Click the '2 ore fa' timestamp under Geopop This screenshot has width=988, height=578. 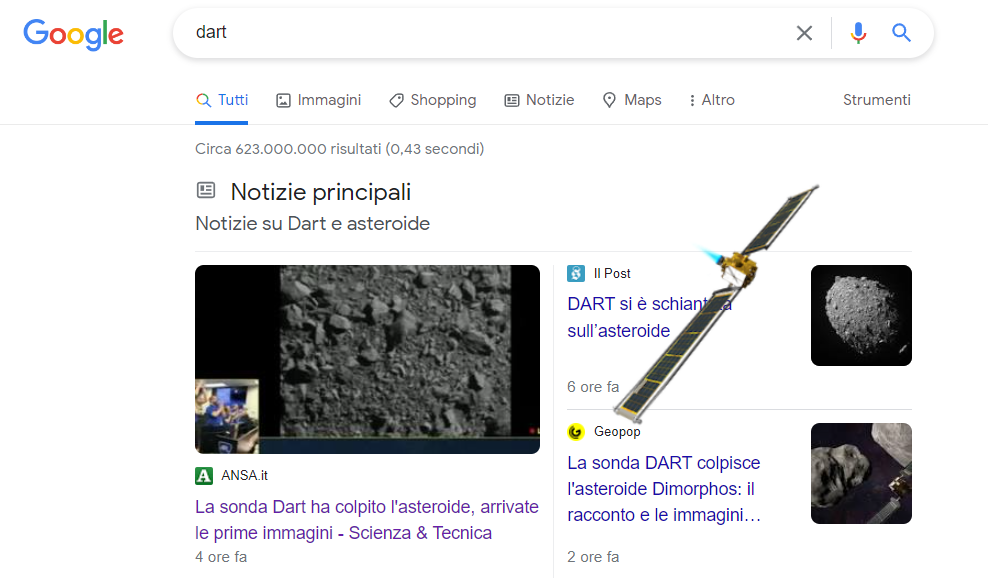click(593, 557)
